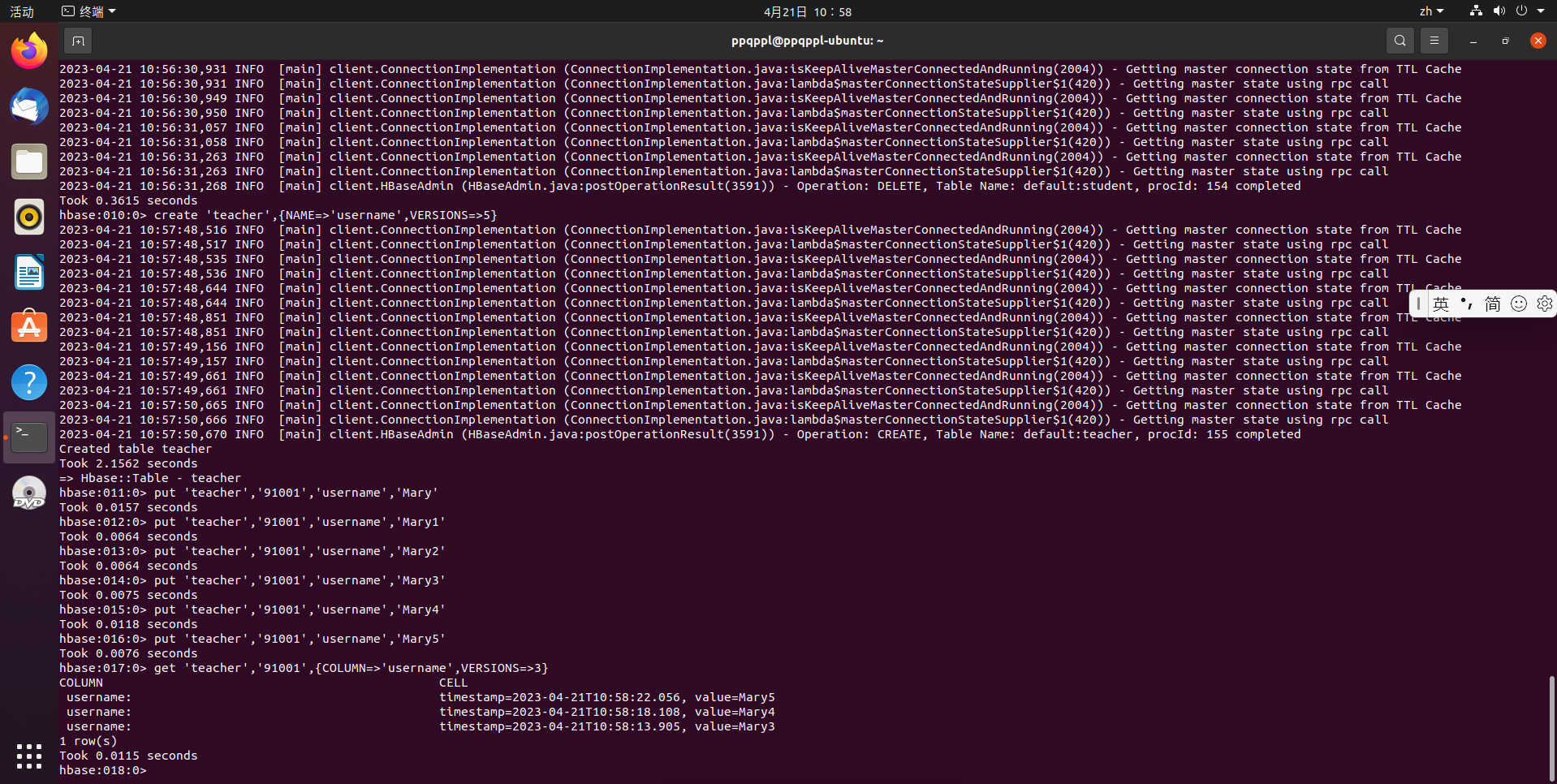Image resolution: width=1557 pixels, height=784 pixels.
Task: Open input method settings gear
Action: coord(1545,304)
